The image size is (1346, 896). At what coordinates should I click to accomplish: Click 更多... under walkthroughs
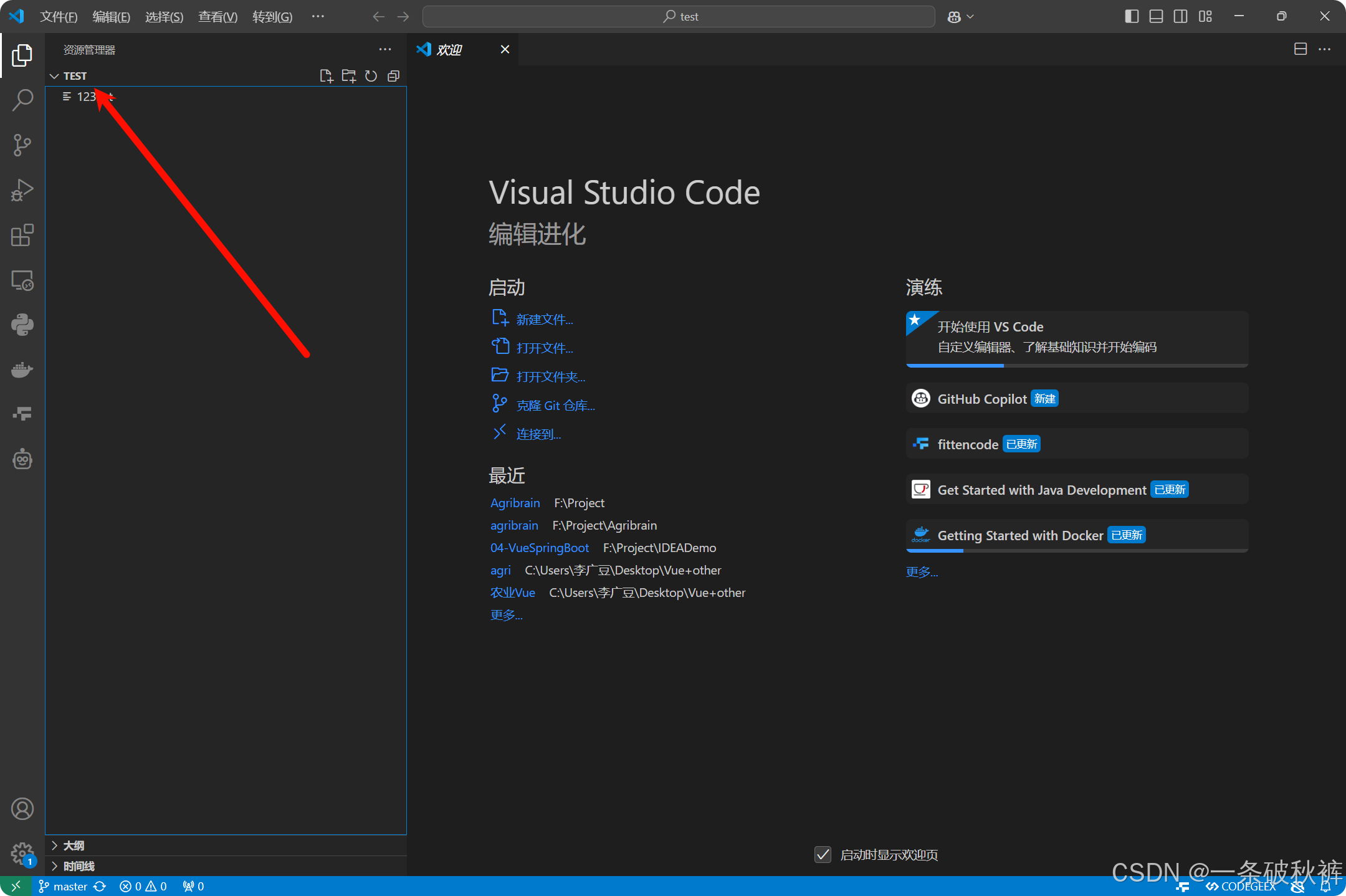coord(922,572)
